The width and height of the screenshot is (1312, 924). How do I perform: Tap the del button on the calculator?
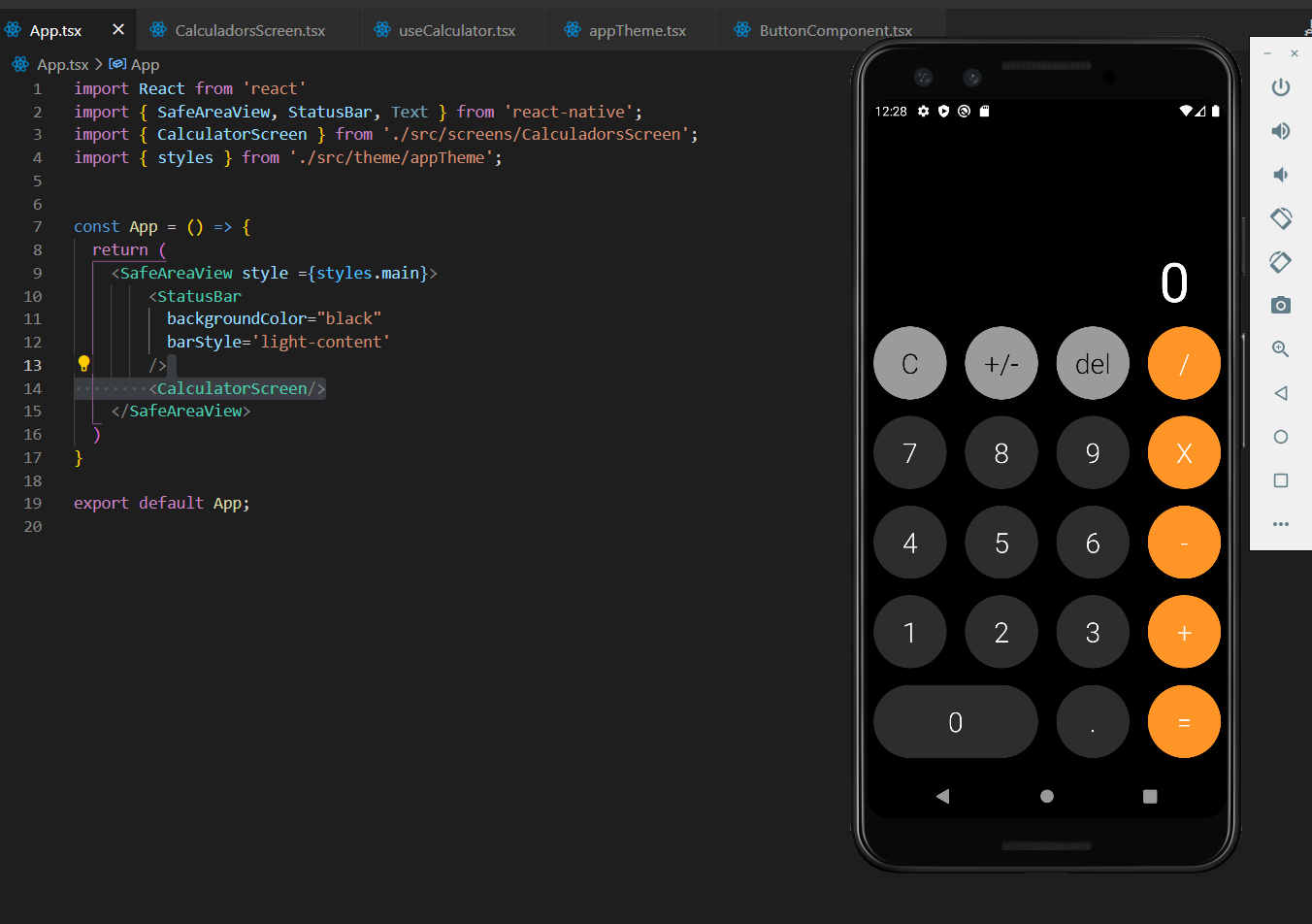pos(1093,363)
